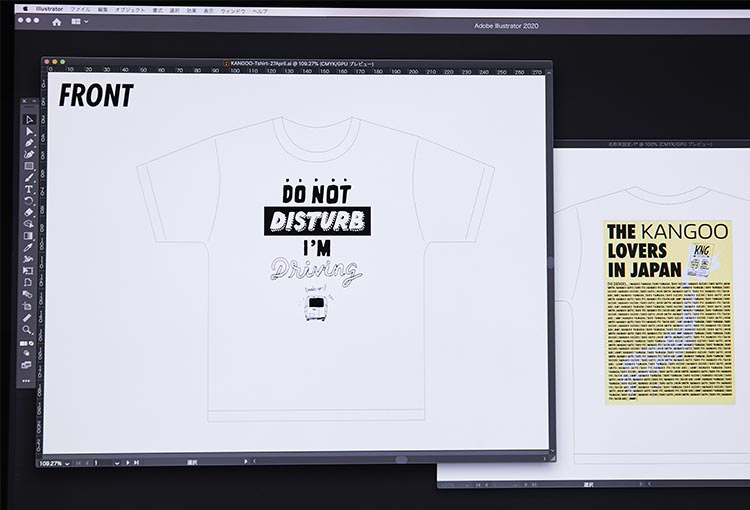Click the resize corner of KANGOO window
The height and width of the screenshot is (510, 750).
(553, 458)
